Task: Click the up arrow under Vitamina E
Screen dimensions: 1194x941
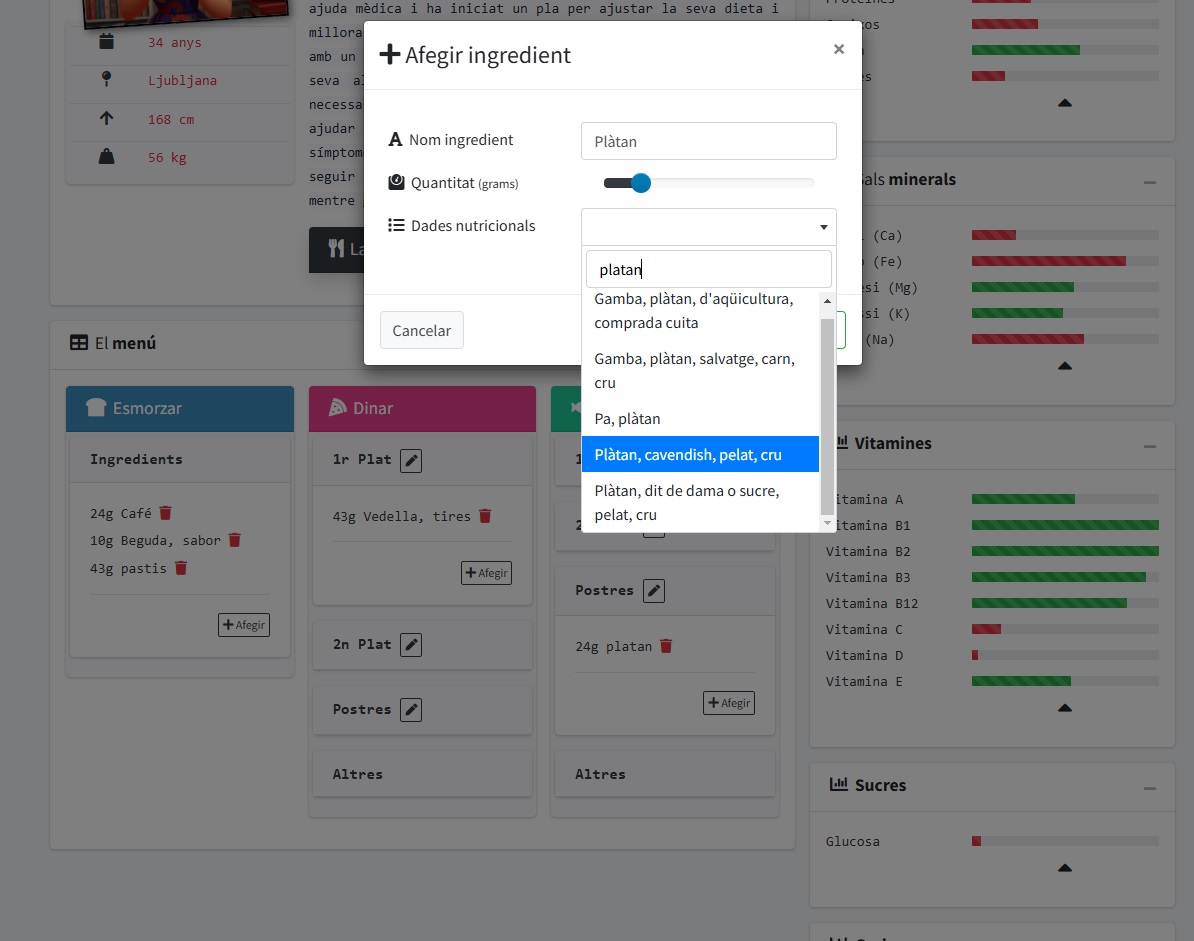Action: click(x=1065, y=708)
